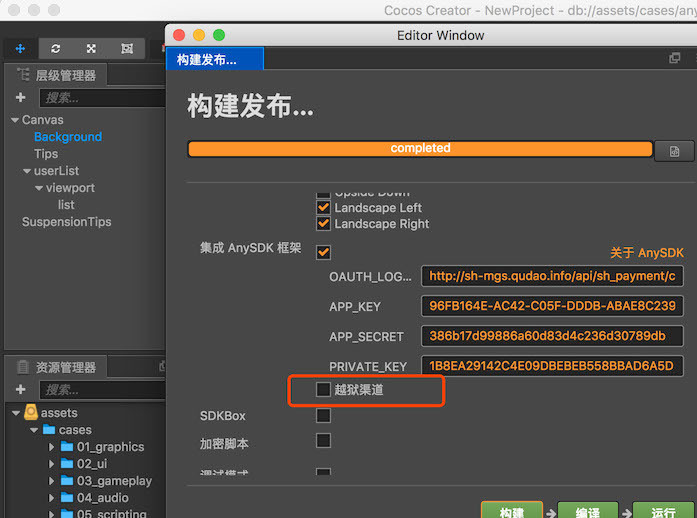Click the 02_ui folder icon
The height and width of the screenshot is (518, 697).
click(x=67, y=464)
